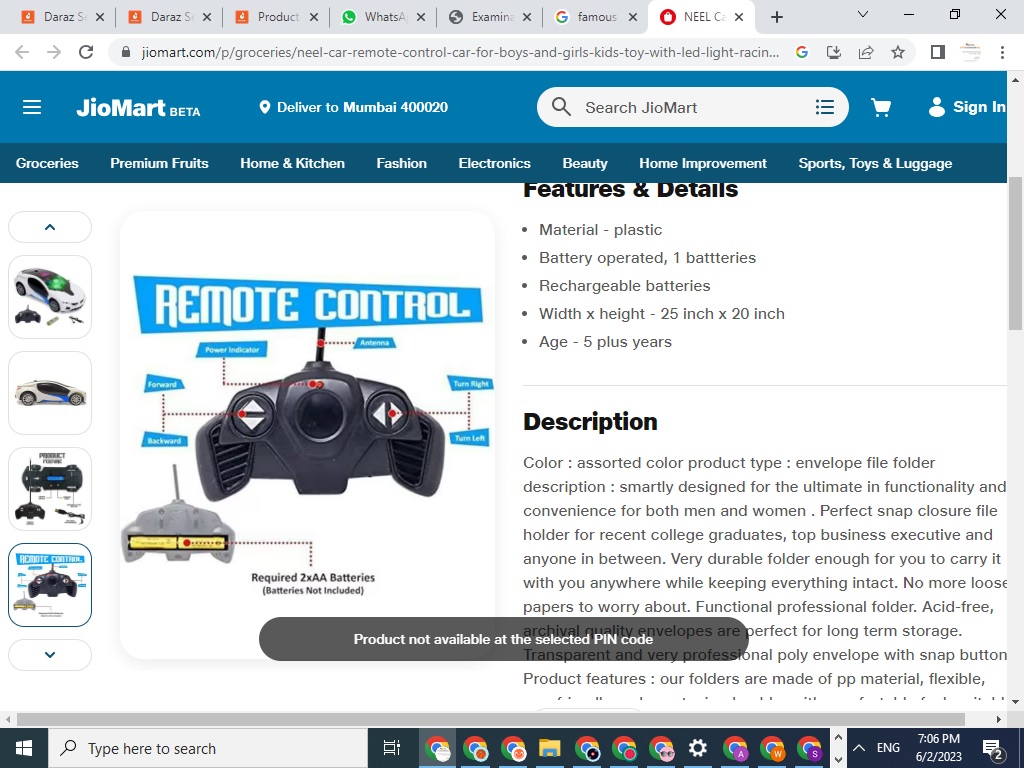Click the delivery location pin icon
The width and height of the screenshot is (1024, 768).
point(264,107)
